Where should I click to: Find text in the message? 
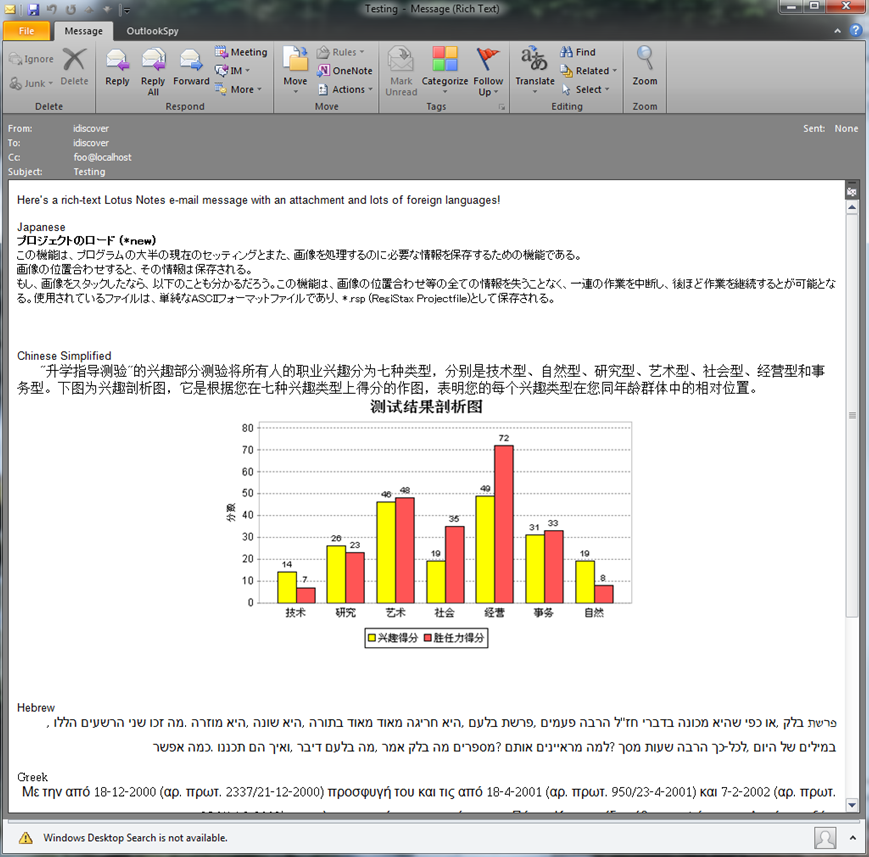point(577,52)
